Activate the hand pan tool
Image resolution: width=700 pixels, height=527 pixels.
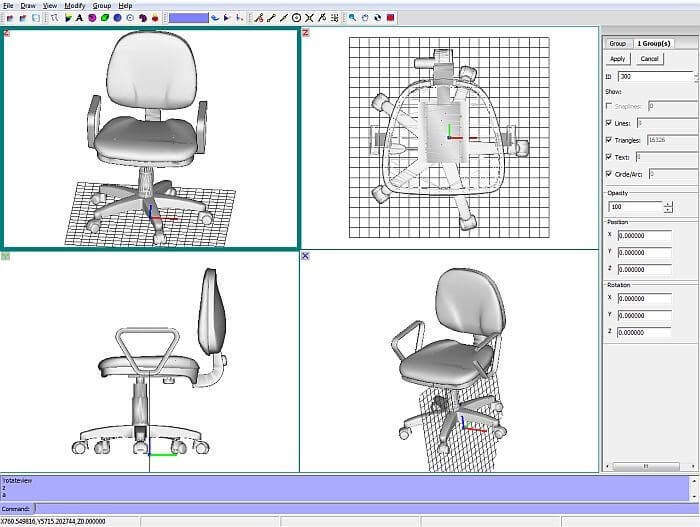(365, 18)
